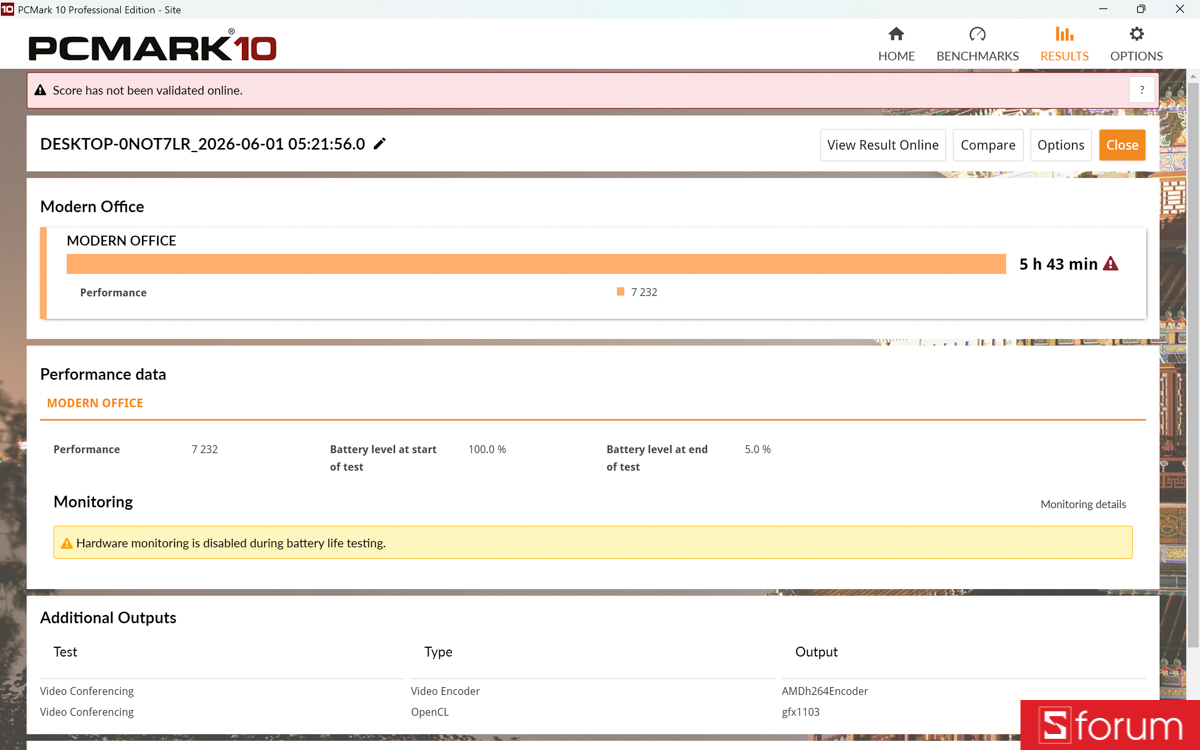Open the Results bar chart section

1064,45
